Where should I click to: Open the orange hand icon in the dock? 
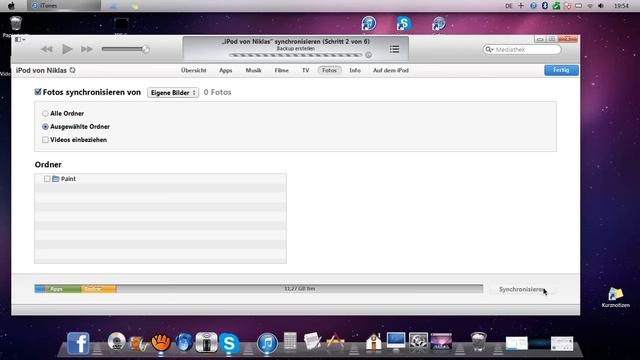(161, 343)
